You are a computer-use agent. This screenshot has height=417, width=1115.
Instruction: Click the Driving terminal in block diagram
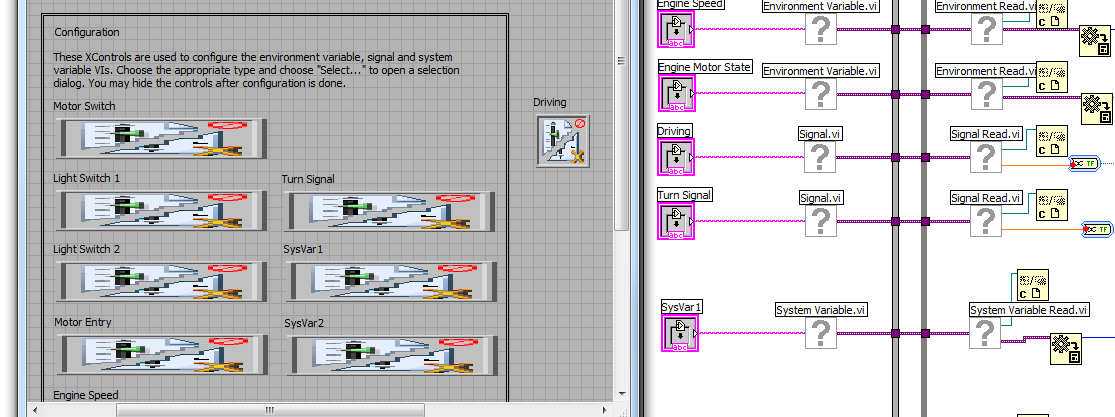coord(676,157)
